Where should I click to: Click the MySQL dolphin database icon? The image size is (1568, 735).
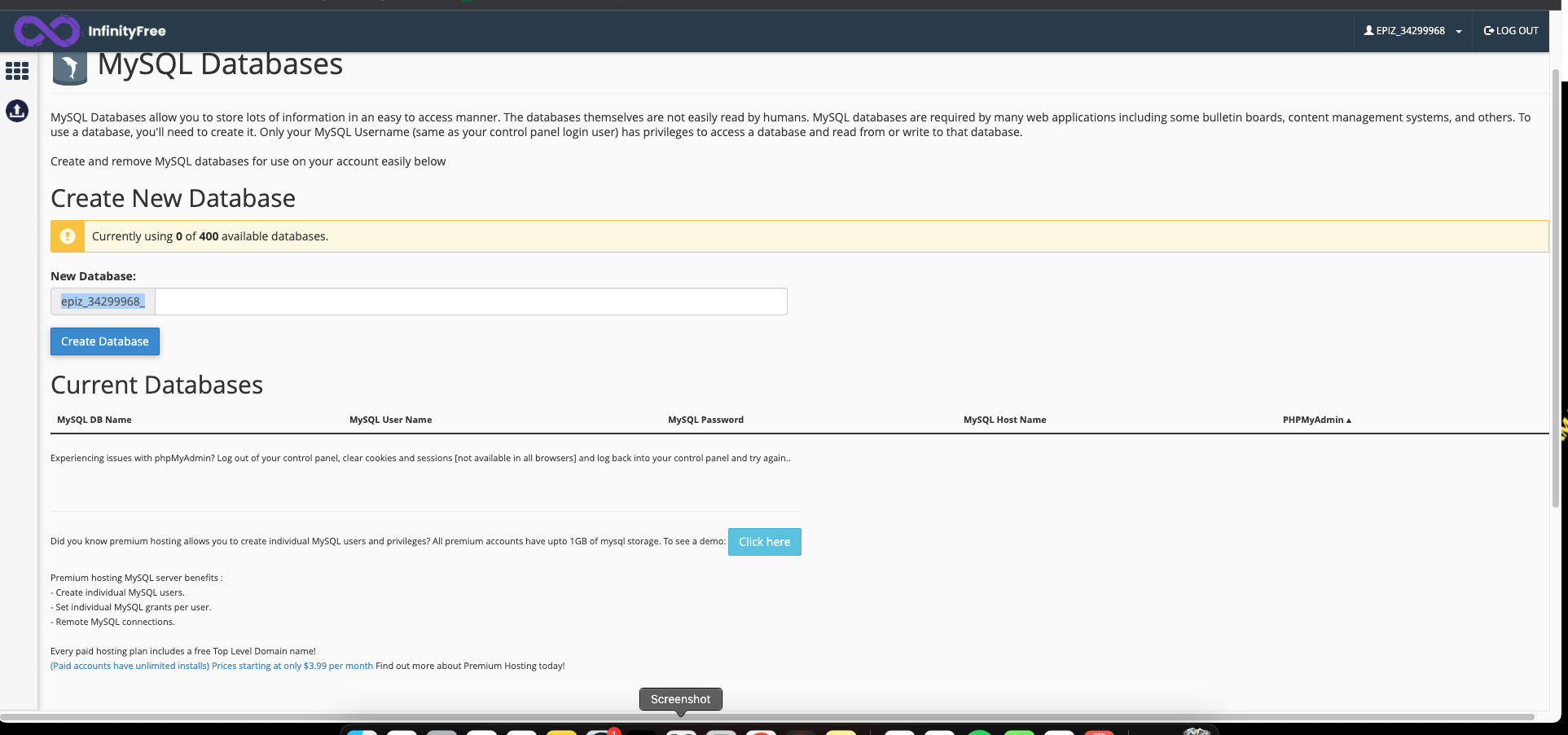tap(70, 67)
